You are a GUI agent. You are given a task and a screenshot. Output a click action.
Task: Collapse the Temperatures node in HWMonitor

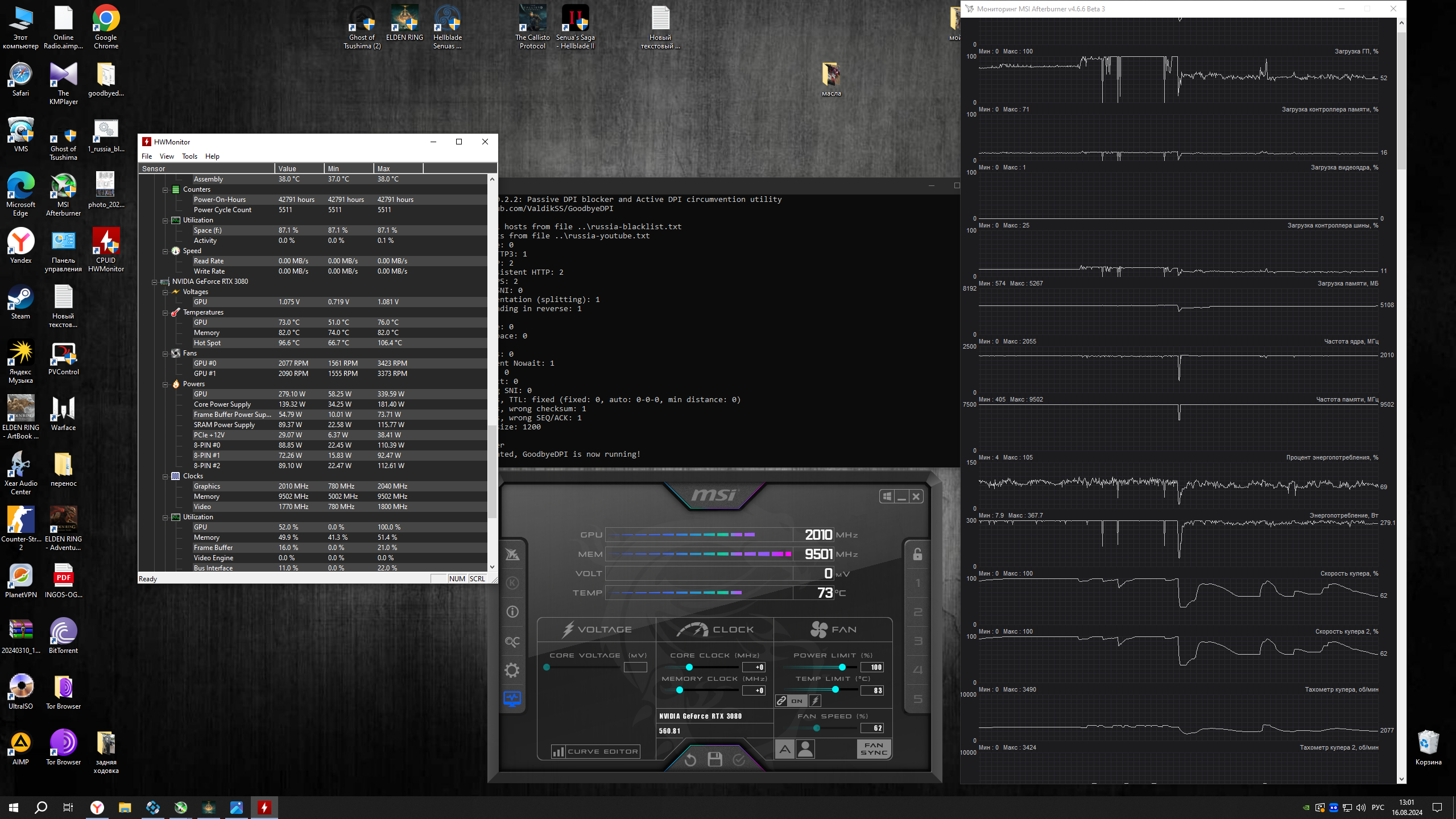point(165,312)
